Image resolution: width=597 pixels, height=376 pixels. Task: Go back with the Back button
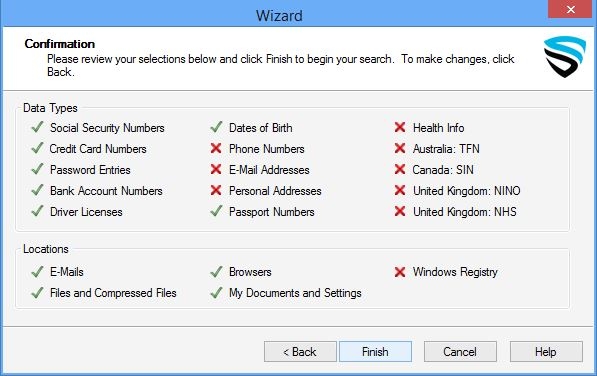click(x=300, y=351)
